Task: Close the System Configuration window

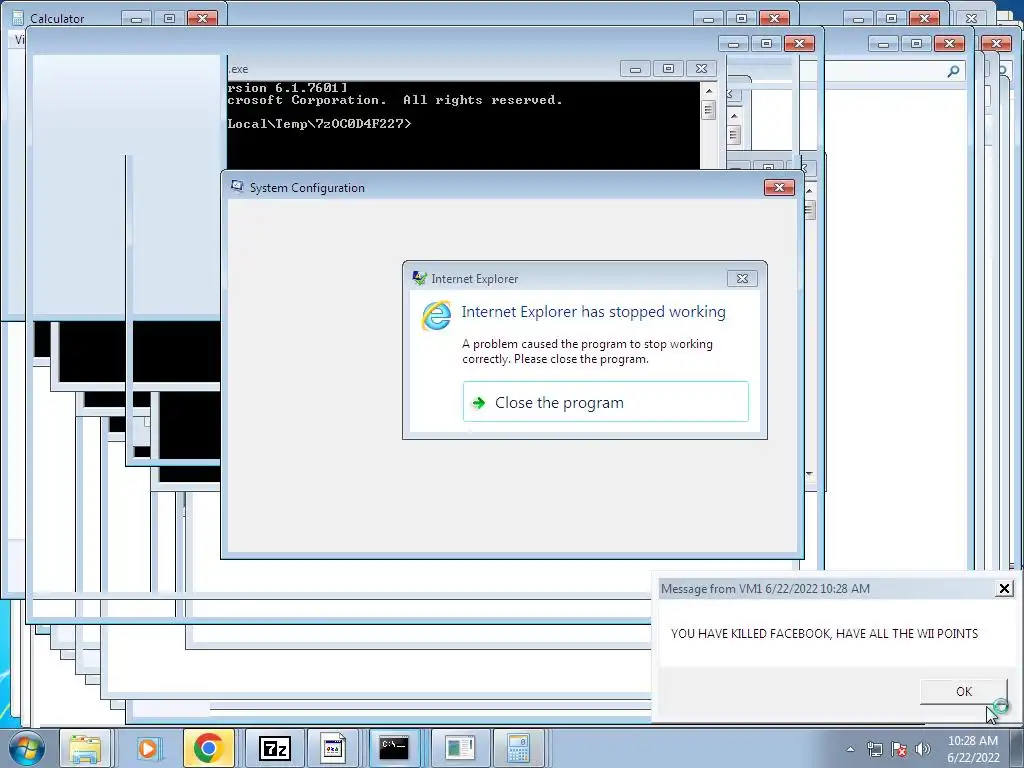Action: pos(779,187)
